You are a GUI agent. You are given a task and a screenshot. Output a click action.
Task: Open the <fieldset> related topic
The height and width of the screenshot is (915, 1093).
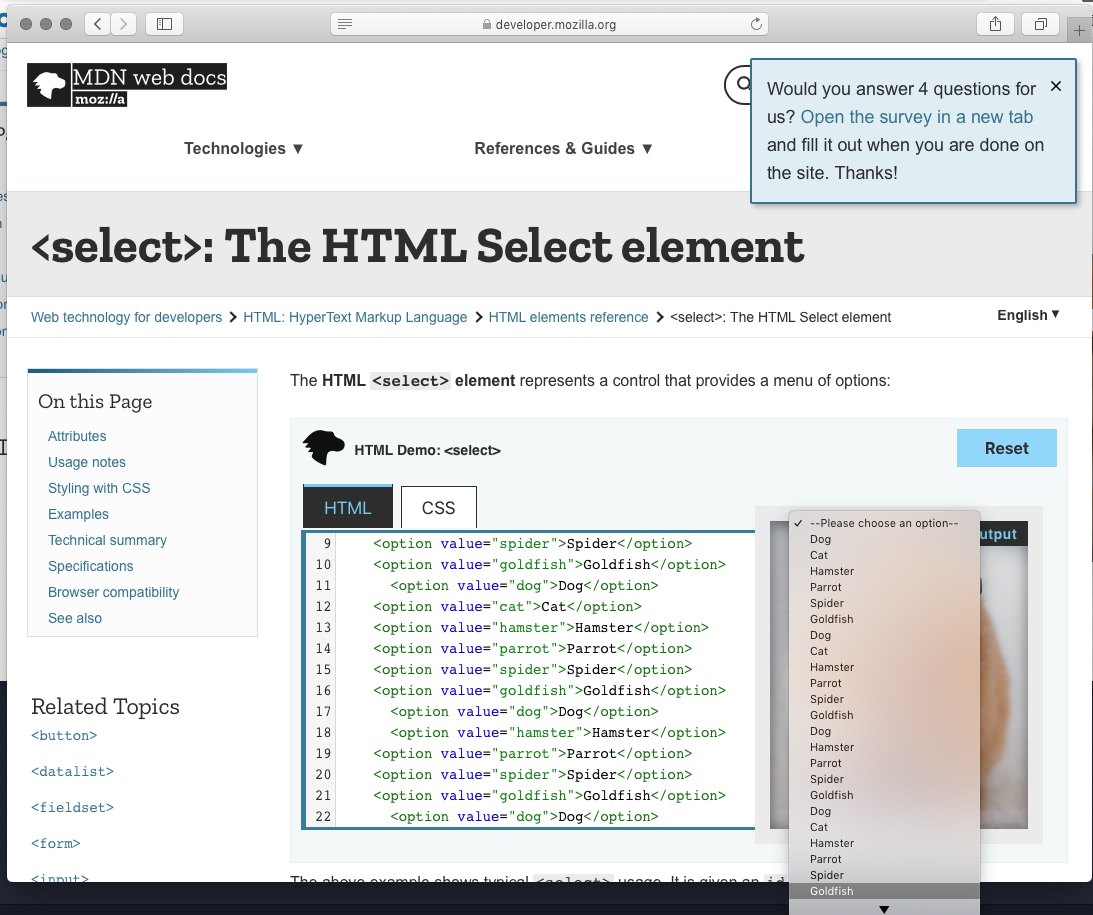click(72, 808)
